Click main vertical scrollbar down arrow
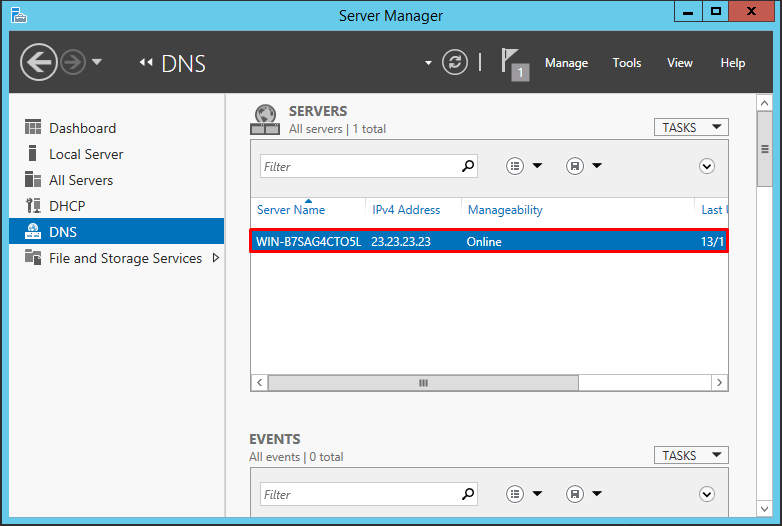The height and width of the screenshot is (526, 782). 765,509
